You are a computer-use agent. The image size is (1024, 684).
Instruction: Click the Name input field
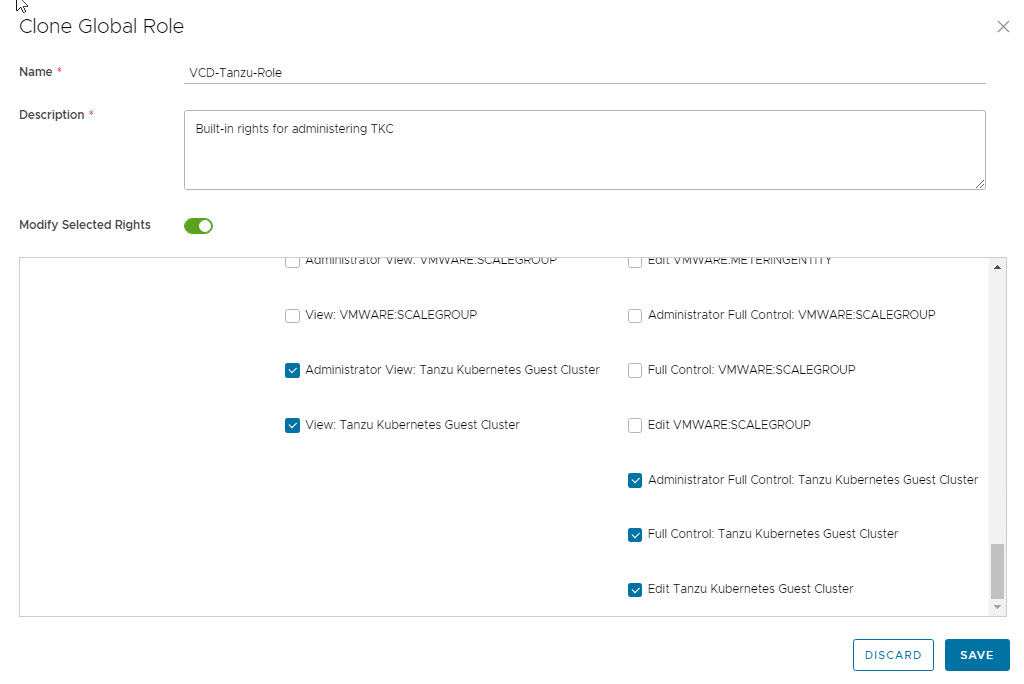[584, 72]
